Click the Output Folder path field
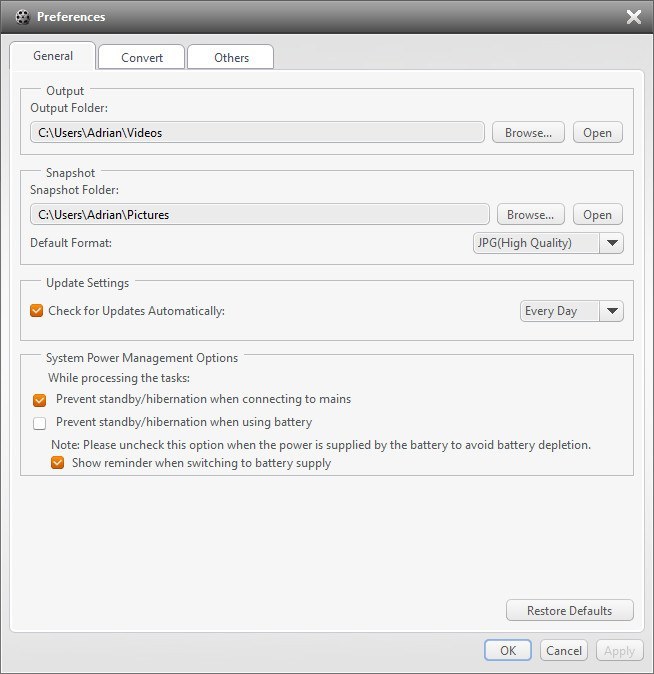This screenshot has height=674, width=654. 257,132
